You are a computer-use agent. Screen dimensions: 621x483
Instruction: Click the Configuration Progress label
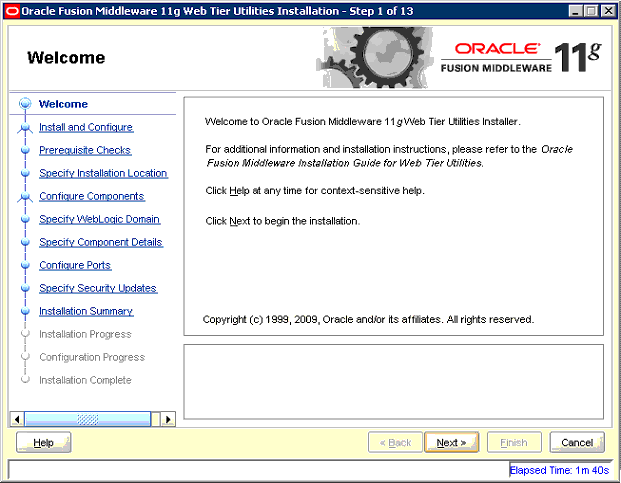[92, 357]
